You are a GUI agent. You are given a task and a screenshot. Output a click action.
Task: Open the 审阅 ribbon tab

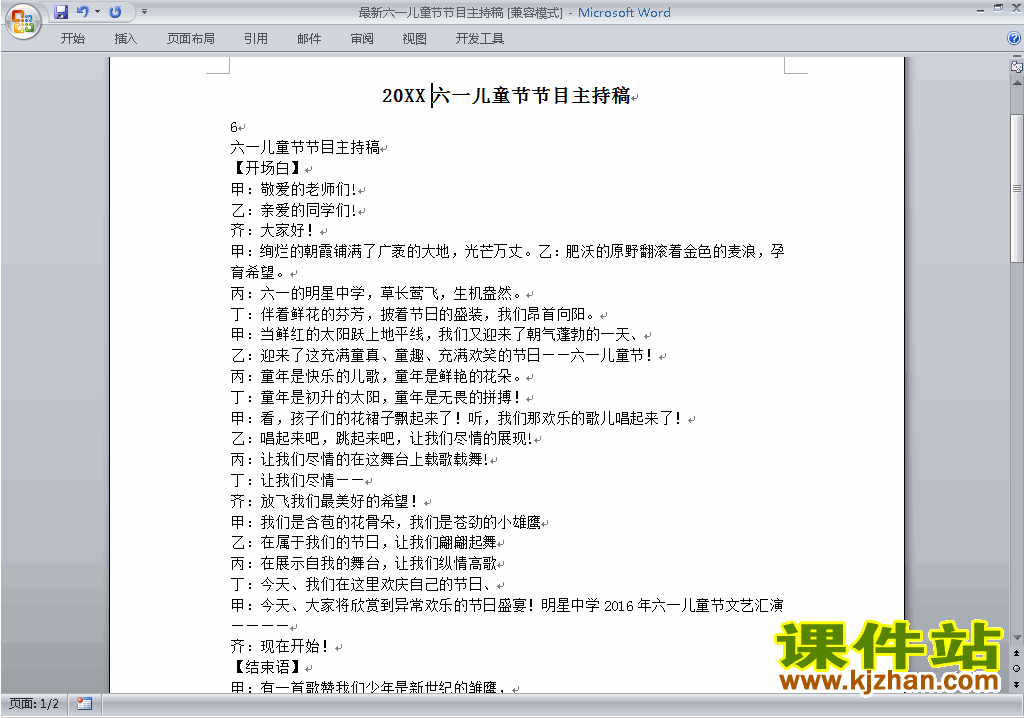click(362, 39)
